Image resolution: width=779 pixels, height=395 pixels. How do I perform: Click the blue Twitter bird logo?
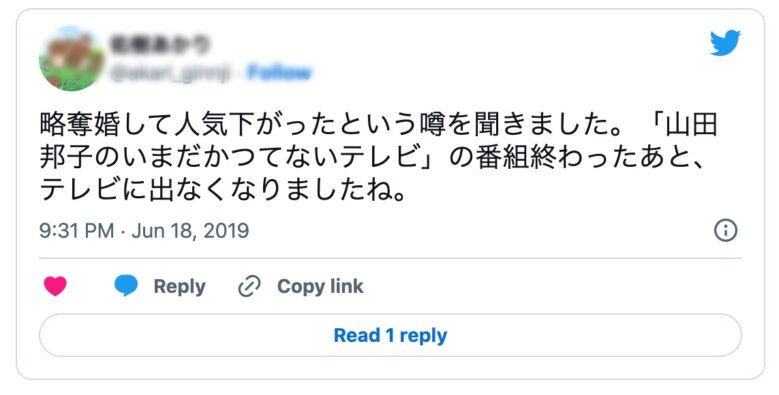click(725, 43)
